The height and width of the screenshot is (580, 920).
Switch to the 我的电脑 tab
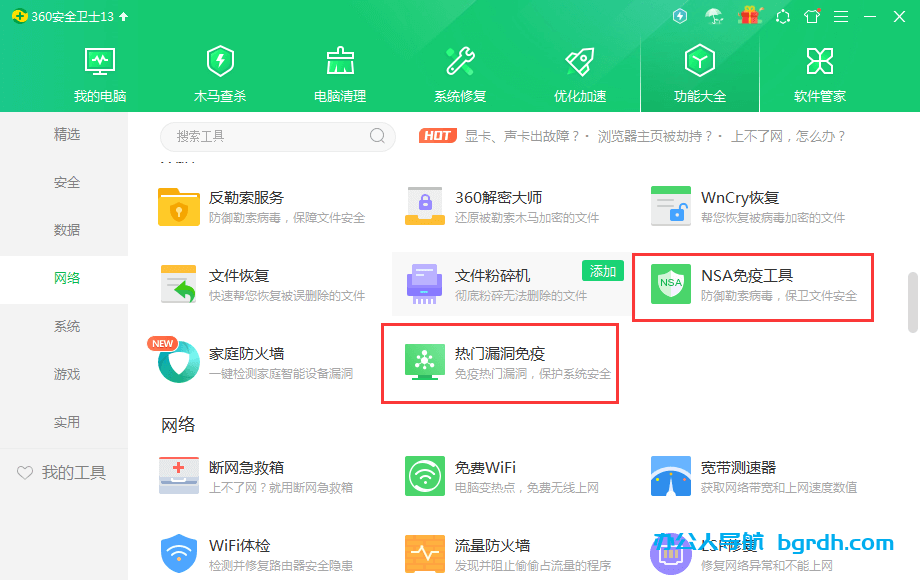click(99, 72)
